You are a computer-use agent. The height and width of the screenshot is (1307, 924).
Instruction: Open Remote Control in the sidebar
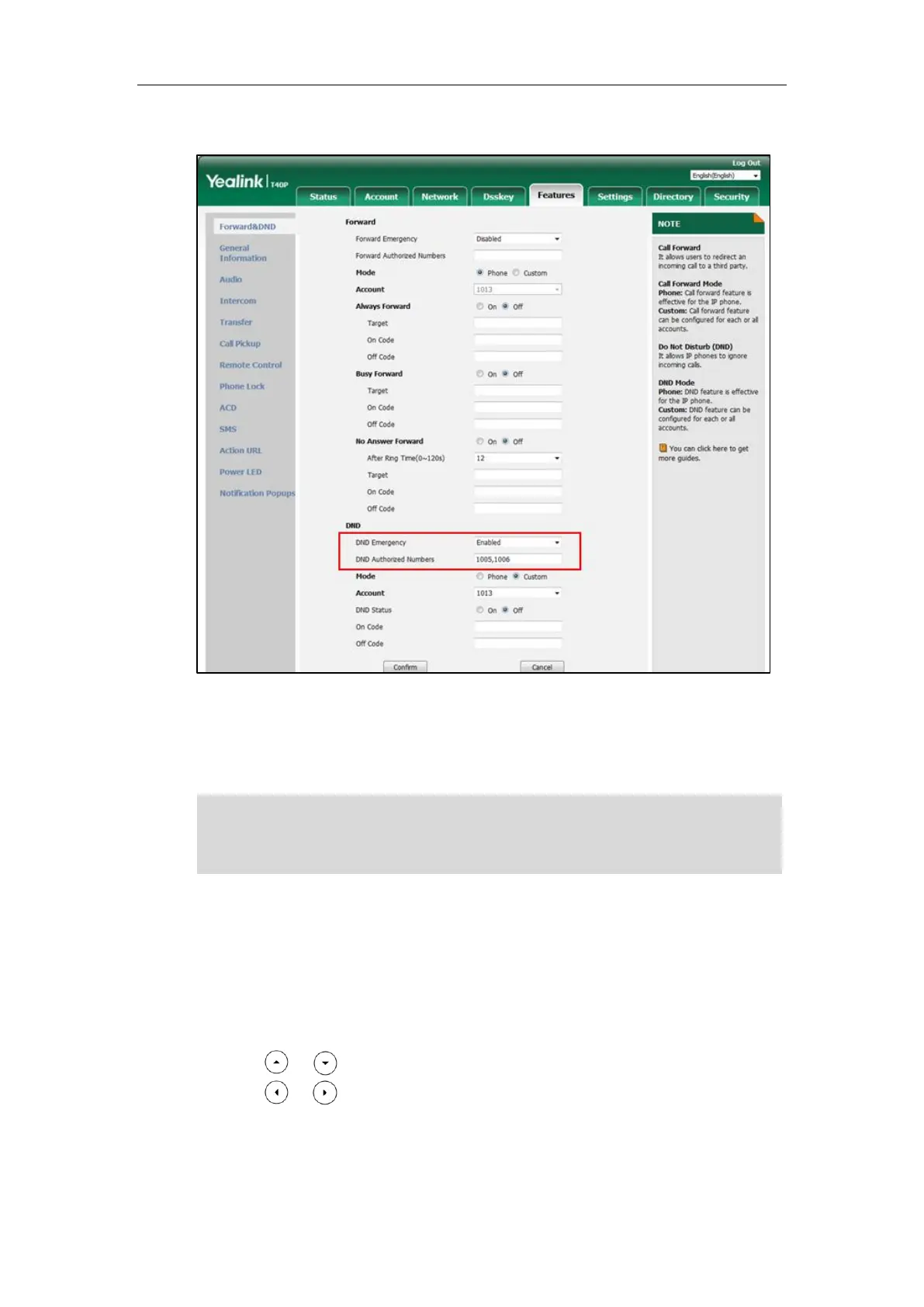(251, 365)
